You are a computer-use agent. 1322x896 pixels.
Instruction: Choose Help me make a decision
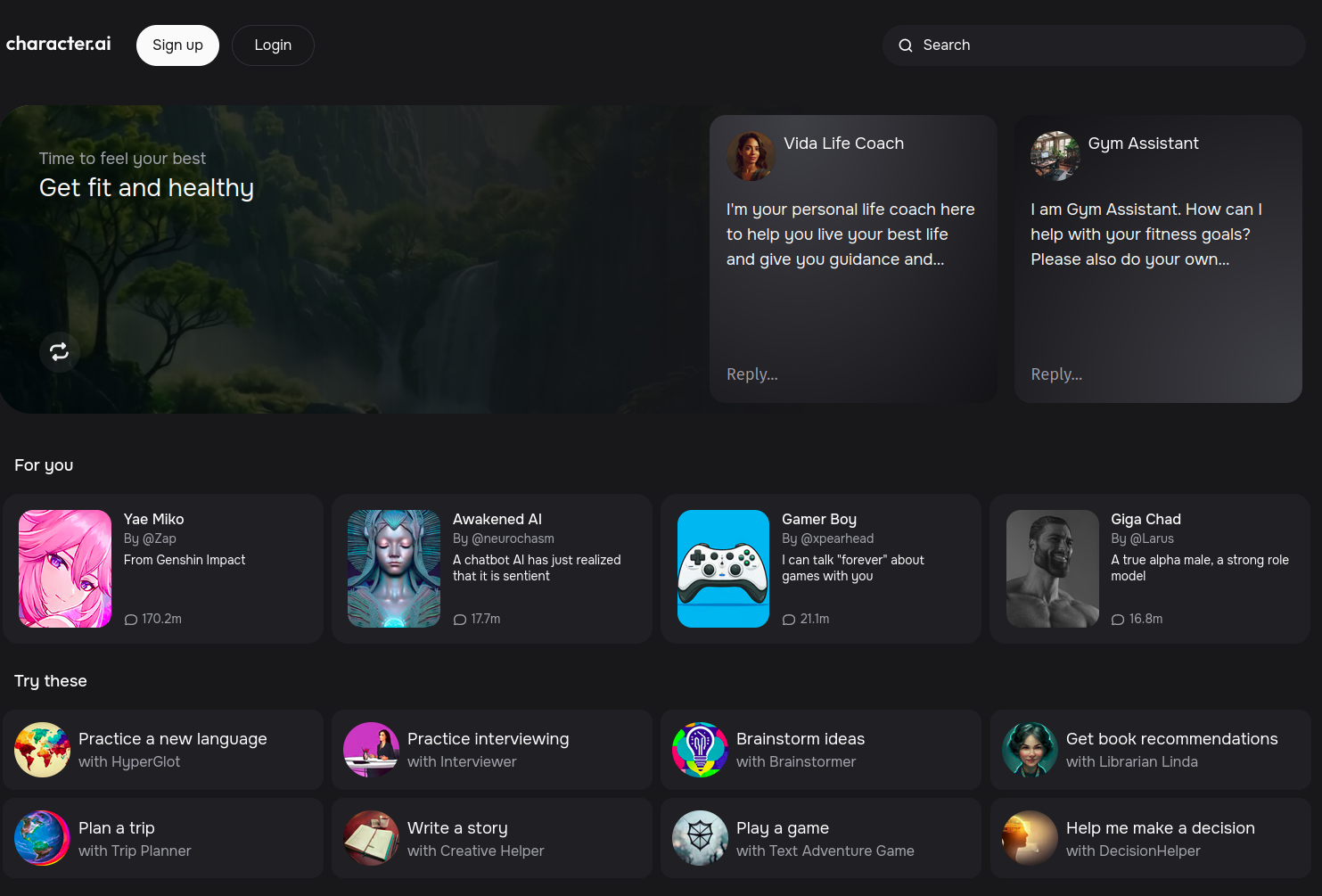pyautogui.click(x=1150, y=838)
